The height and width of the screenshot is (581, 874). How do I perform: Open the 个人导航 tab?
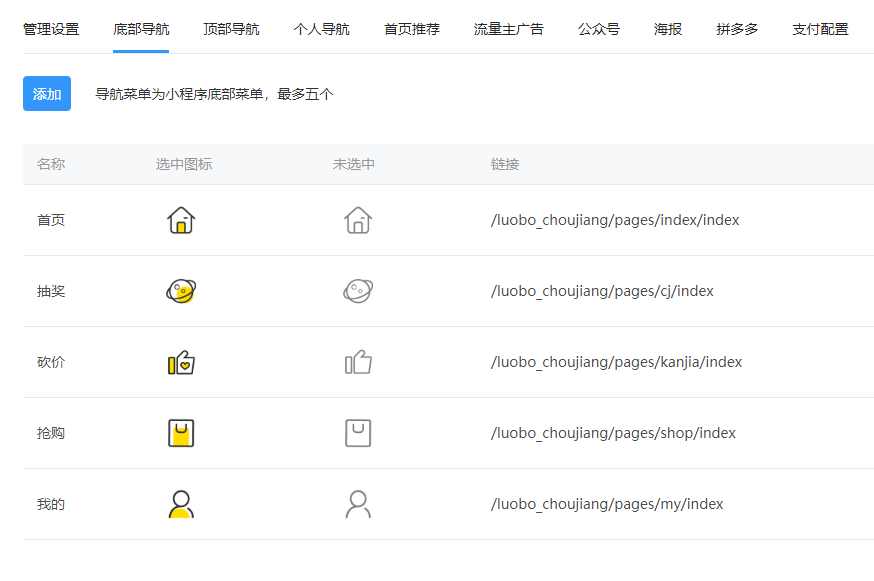click(x=322, y=29)
